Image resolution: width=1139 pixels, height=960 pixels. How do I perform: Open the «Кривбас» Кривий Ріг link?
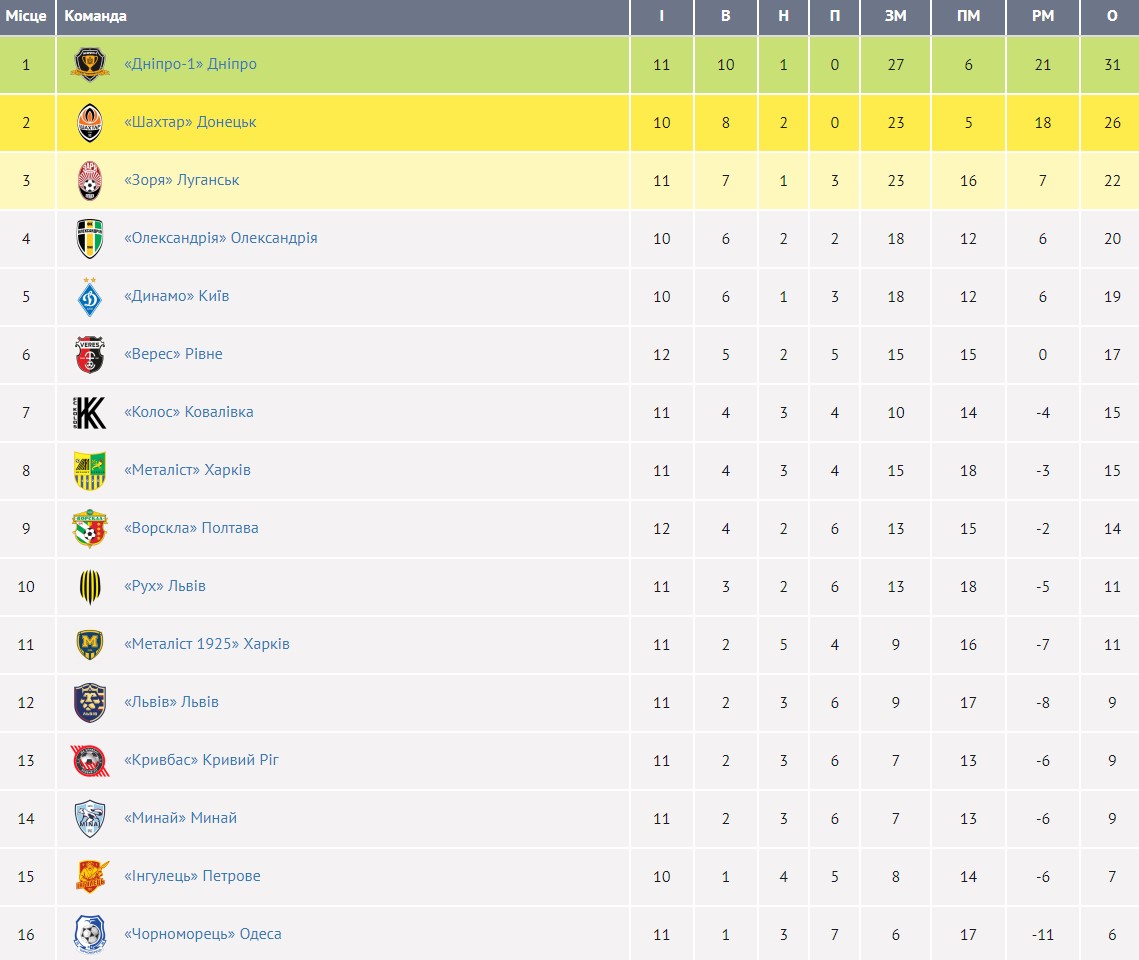201,760
